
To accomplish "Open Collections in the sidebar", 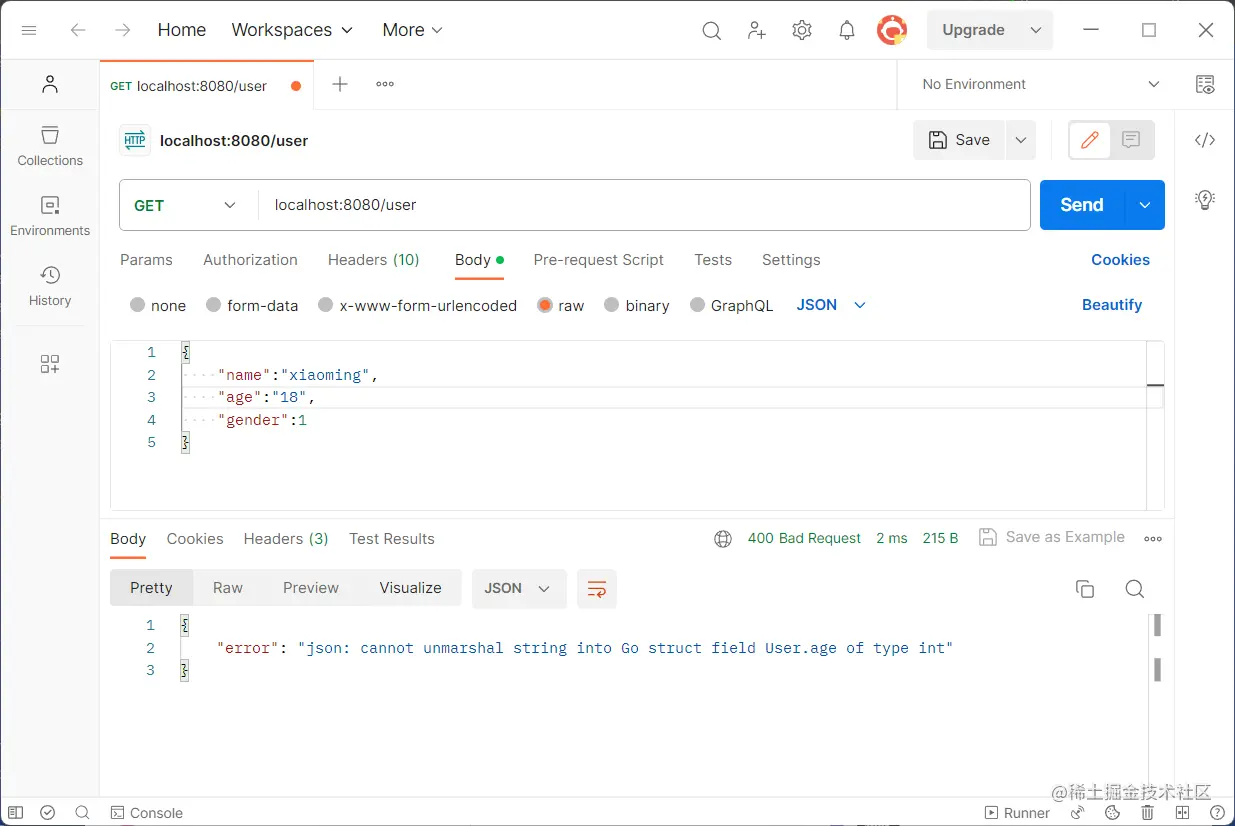I will (x=50, y=146).
